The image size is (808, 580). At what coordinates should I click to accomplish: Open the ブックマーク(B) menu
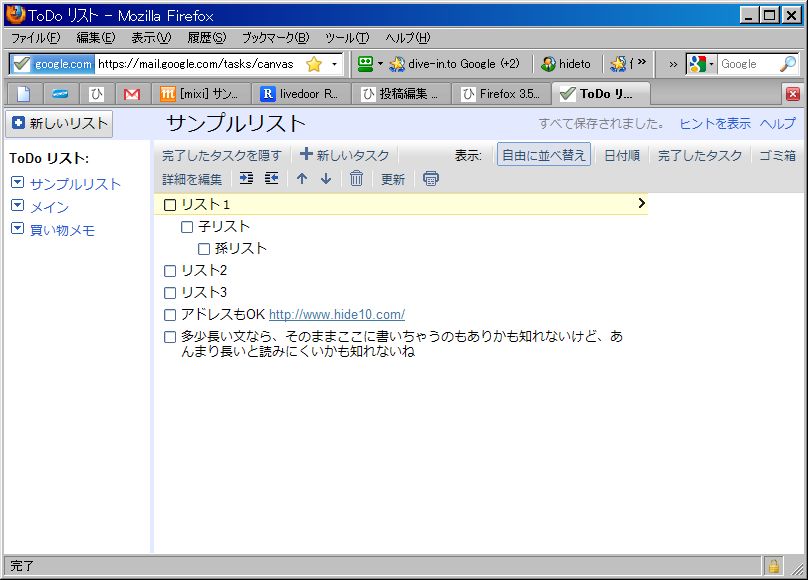[x=275, y=37]
